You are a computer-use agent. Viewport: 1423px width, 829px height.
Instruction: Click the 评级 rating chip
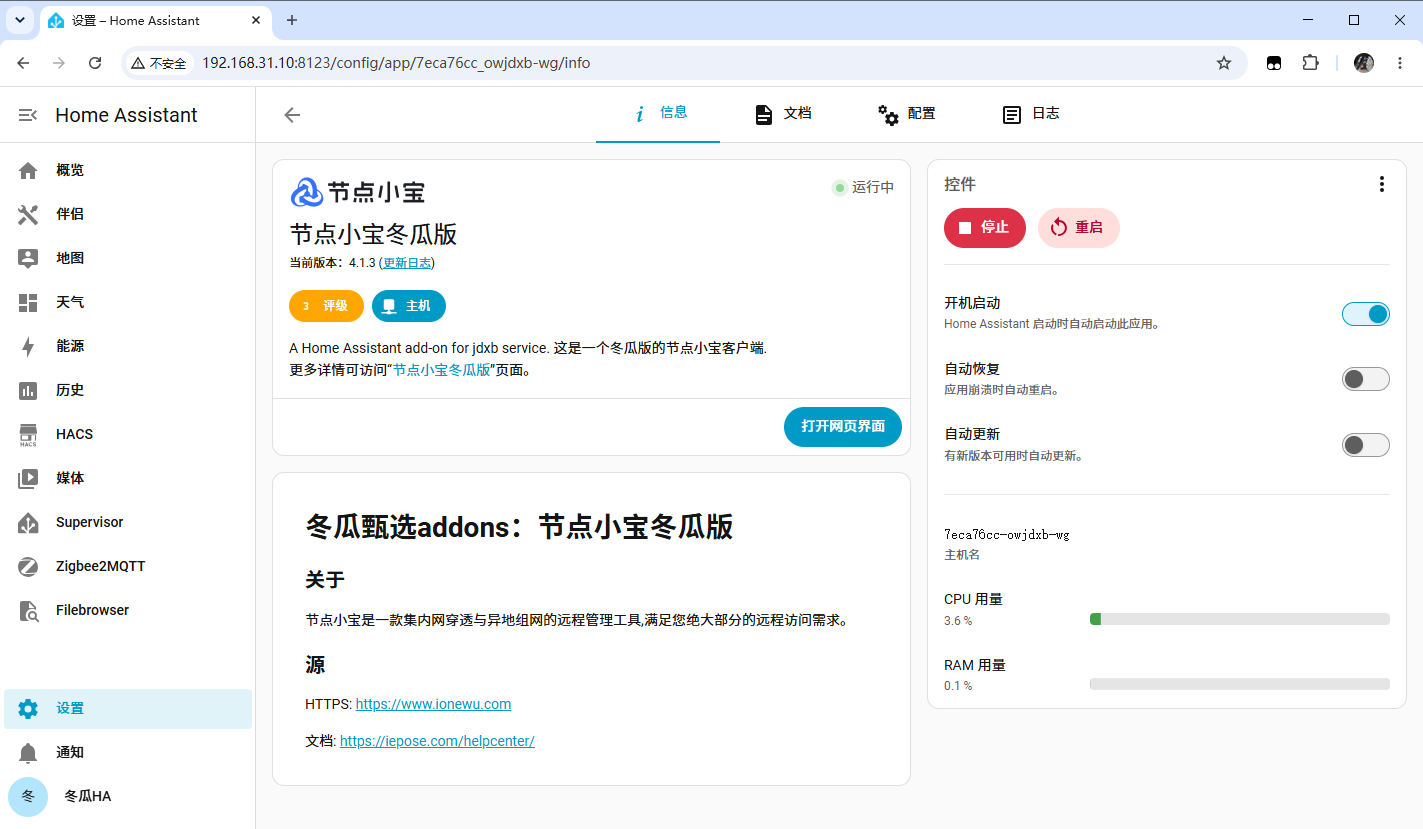(x=326, y=306)
